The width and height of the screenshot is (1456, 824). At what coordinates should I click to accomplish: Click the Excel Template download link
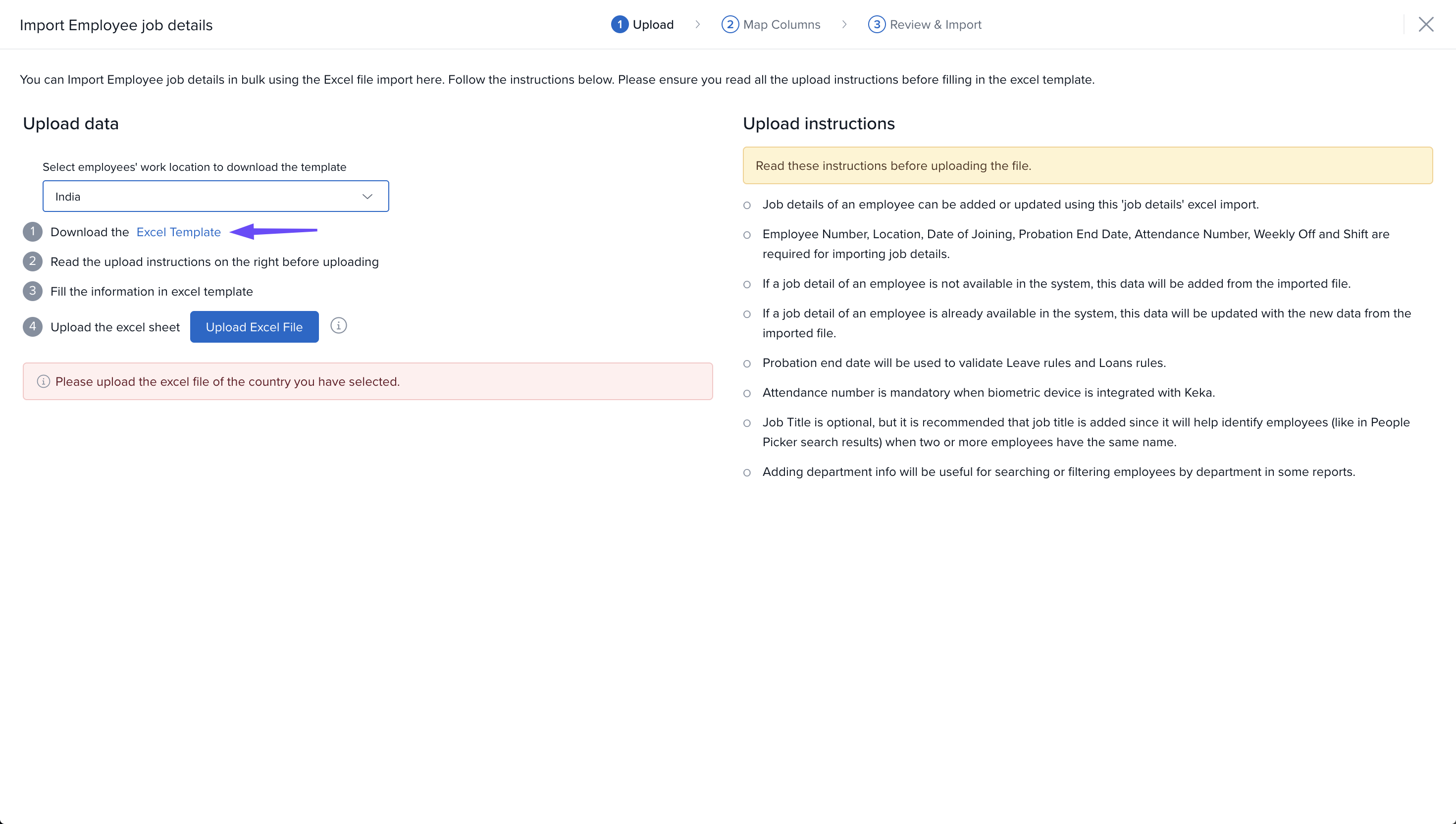(179, 232)
